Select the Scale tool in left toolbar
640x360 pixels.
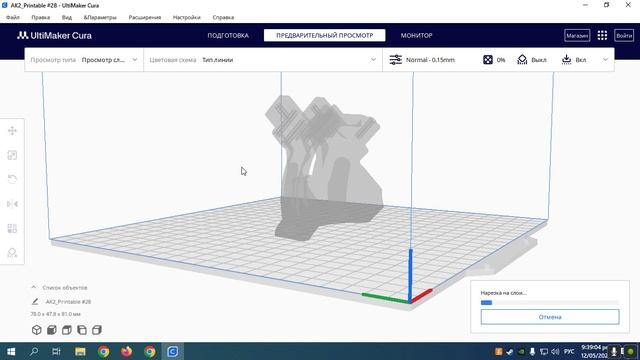pyautogui.click(x=12, y=155)
